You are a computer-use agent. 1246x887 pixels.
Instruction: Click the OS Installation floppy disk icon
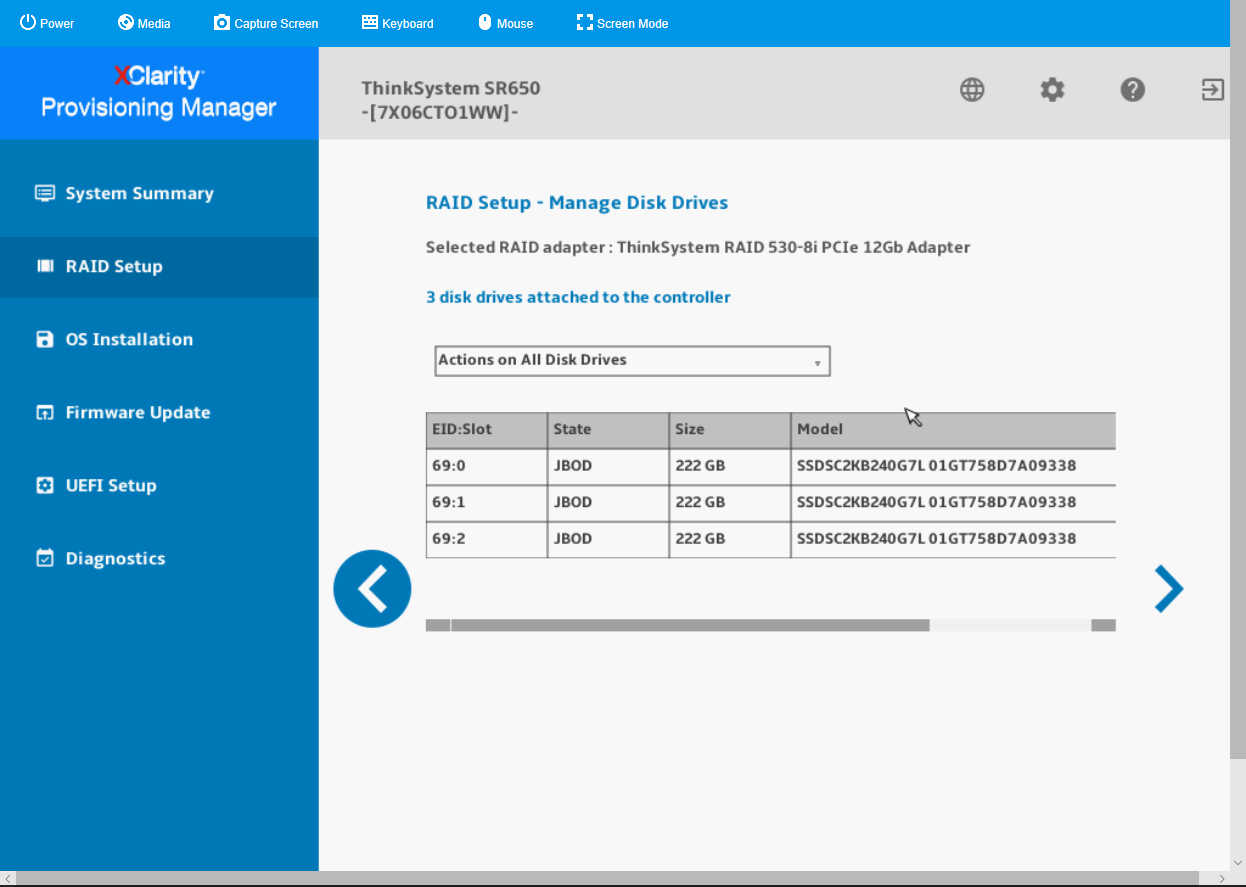click(x=45, y=340)
